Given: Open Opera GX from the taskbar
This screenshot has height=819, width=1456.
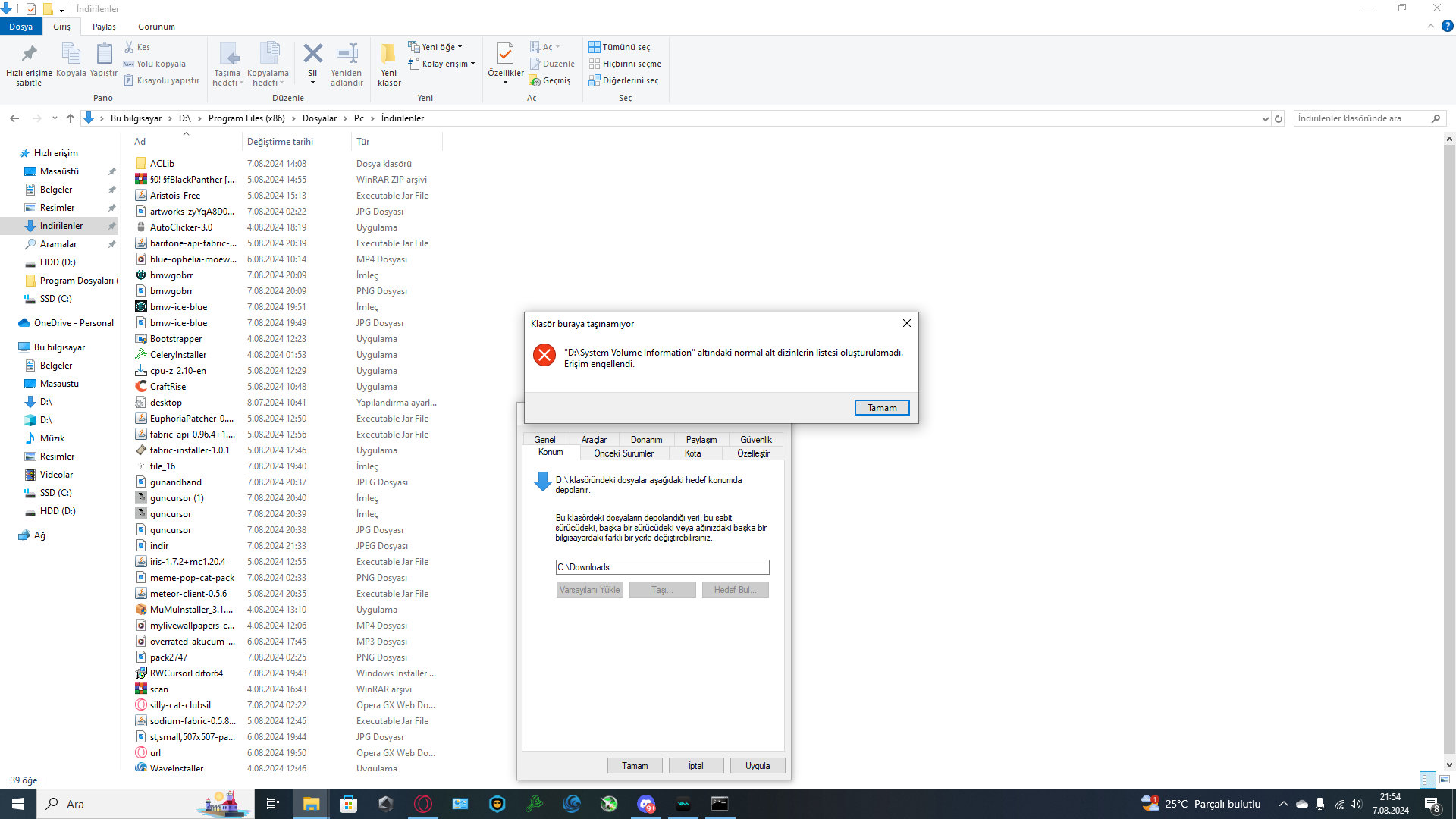Looking at the screenshot, I should (x=423, y=804).
